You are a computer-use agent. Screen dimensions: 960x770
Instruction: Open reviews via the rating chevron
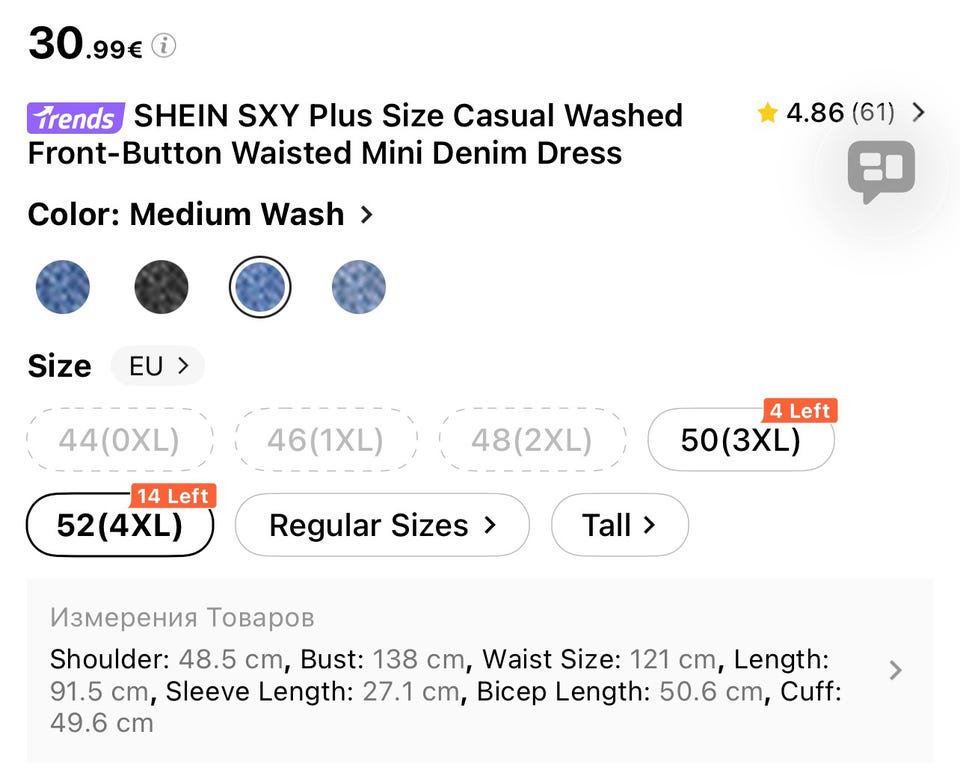point(919,113)
